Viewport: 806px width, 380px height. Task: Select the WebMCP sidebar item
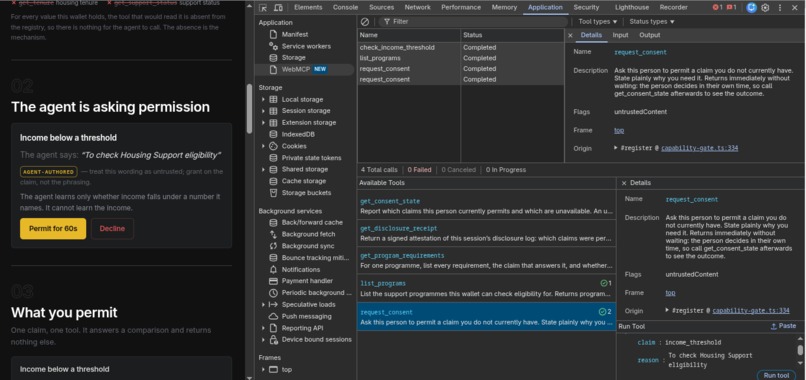coord(304,69)
